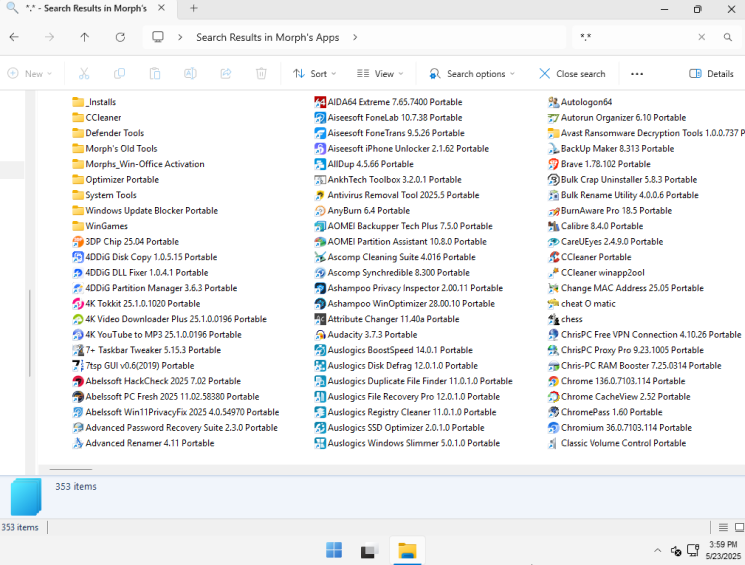Select cheat O matic entry
Image resolution: width=745 pixels, height=565 pixels.
click(x=582, y=304)
